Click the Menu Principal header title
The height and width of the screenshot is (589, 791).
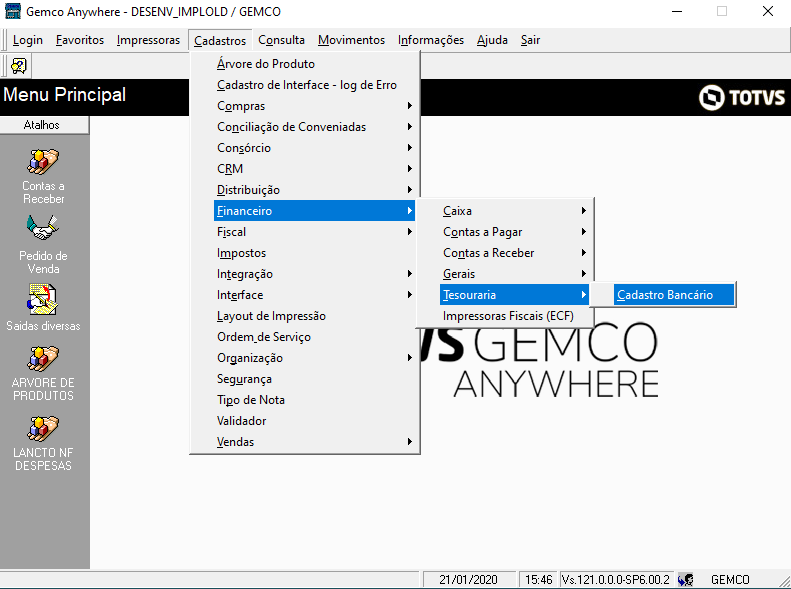65,95
